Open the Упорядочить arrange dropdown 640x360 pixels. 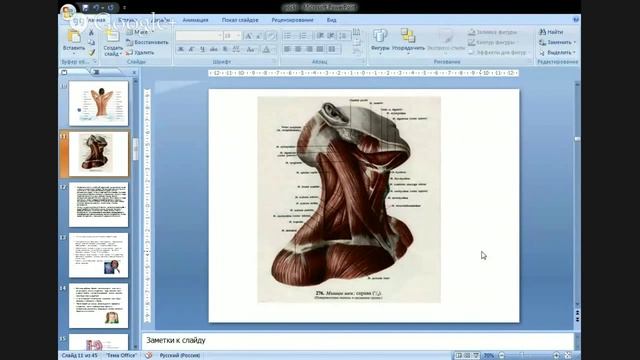tap(408, 41)
